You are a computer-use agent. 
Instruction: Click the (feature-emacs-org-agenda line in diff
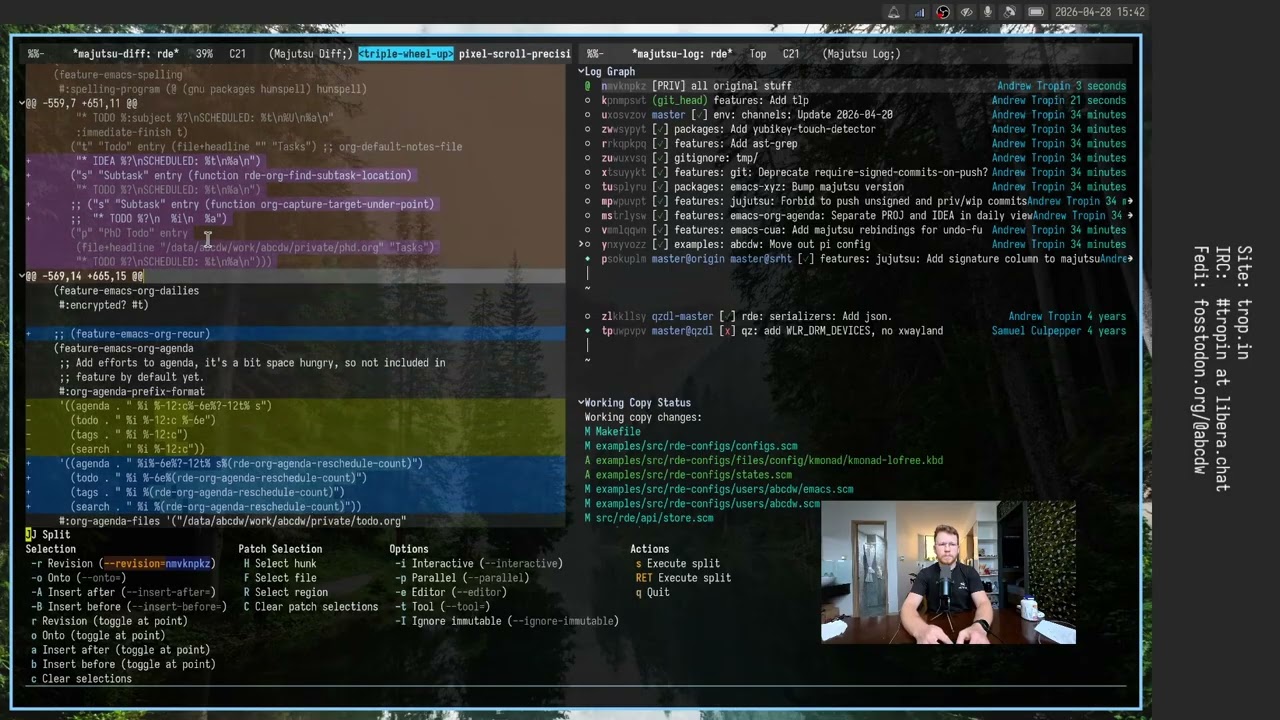(124, 348)
